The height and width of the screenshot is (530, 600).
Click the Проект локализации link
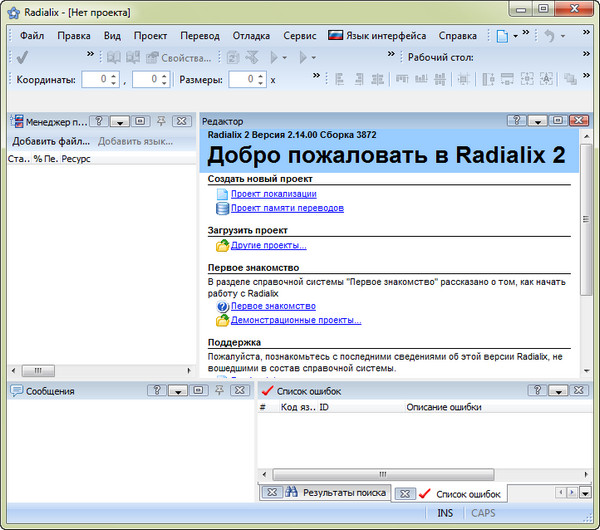point(273,194)
